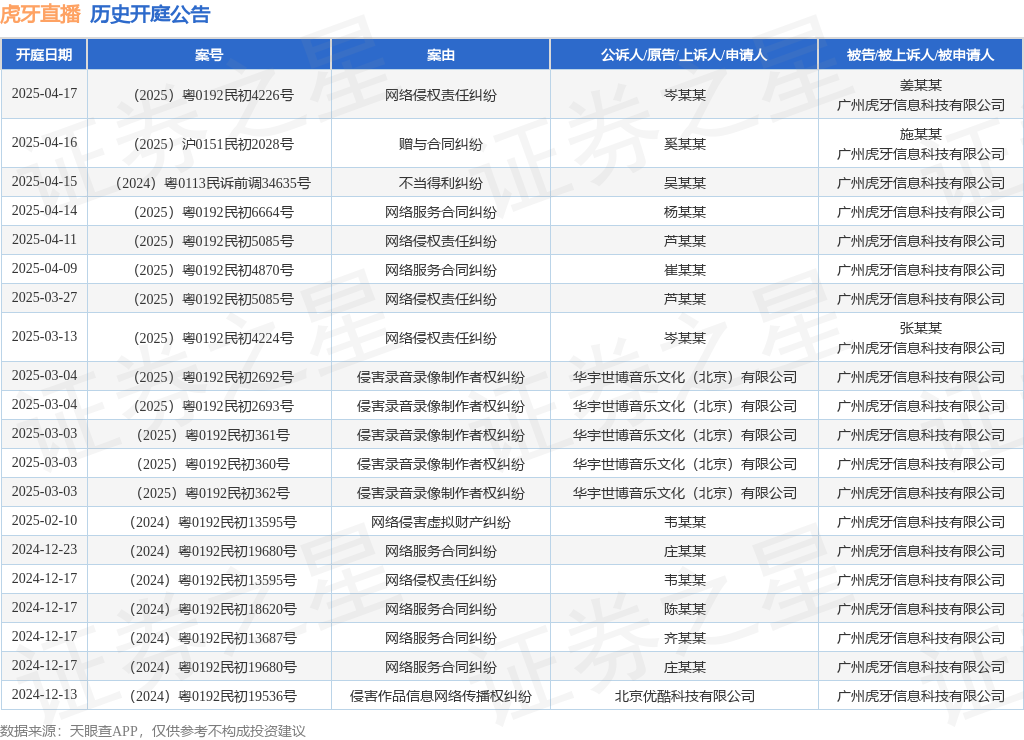Viewport: 1024px width, 740px height.
Task: Select case number (2025)粤0192民初6664号
Action: pos(214,212)
